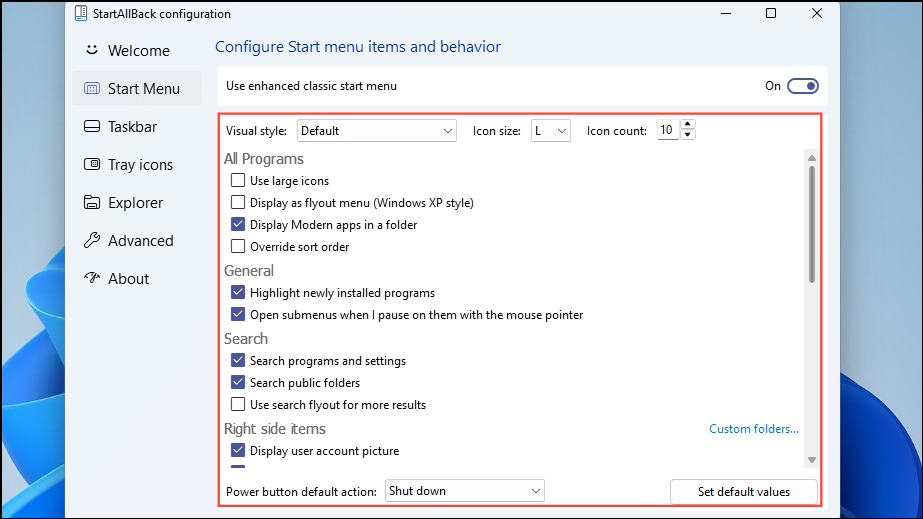Enable Use large icons checkbox
The width and height of the screenshot is (923, 519).
(x=238, y=180)
